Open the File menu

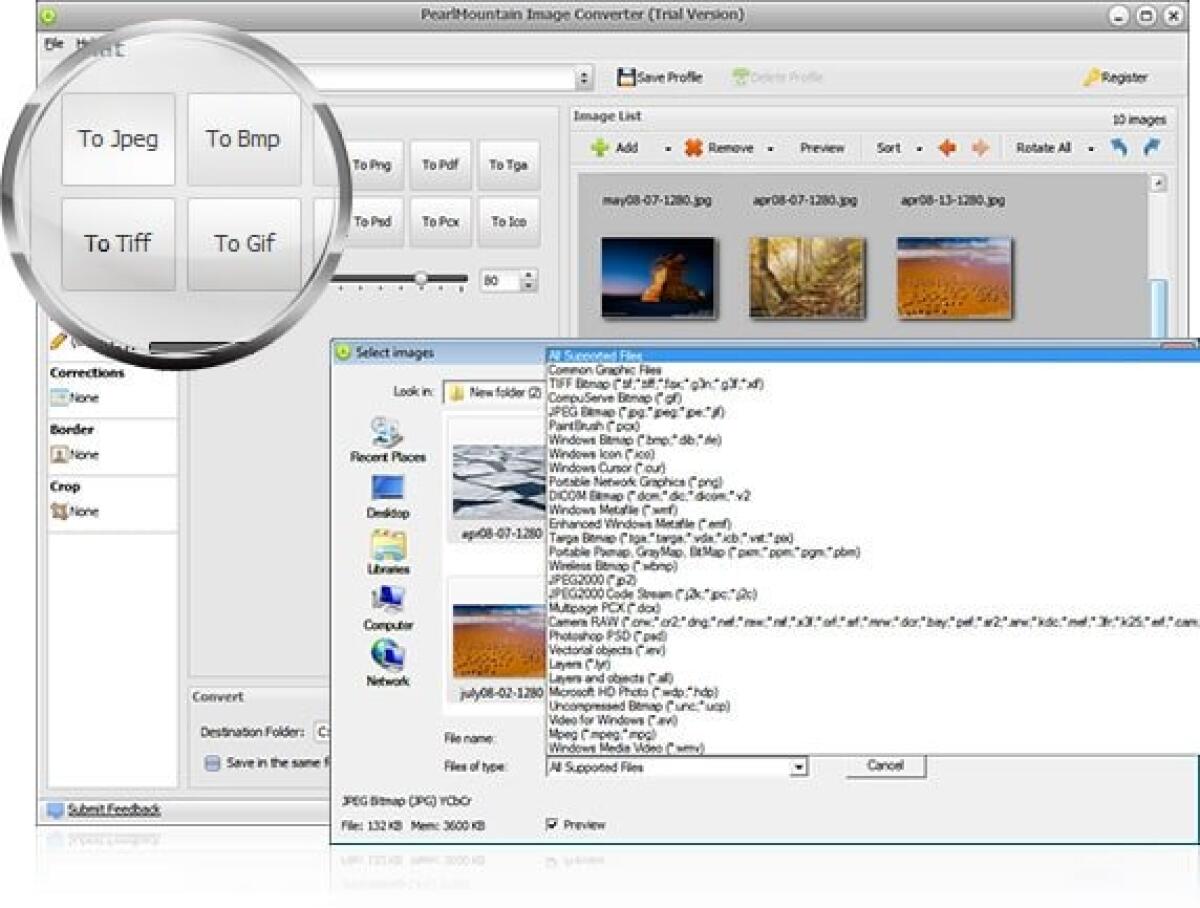[x=55, y=45]
